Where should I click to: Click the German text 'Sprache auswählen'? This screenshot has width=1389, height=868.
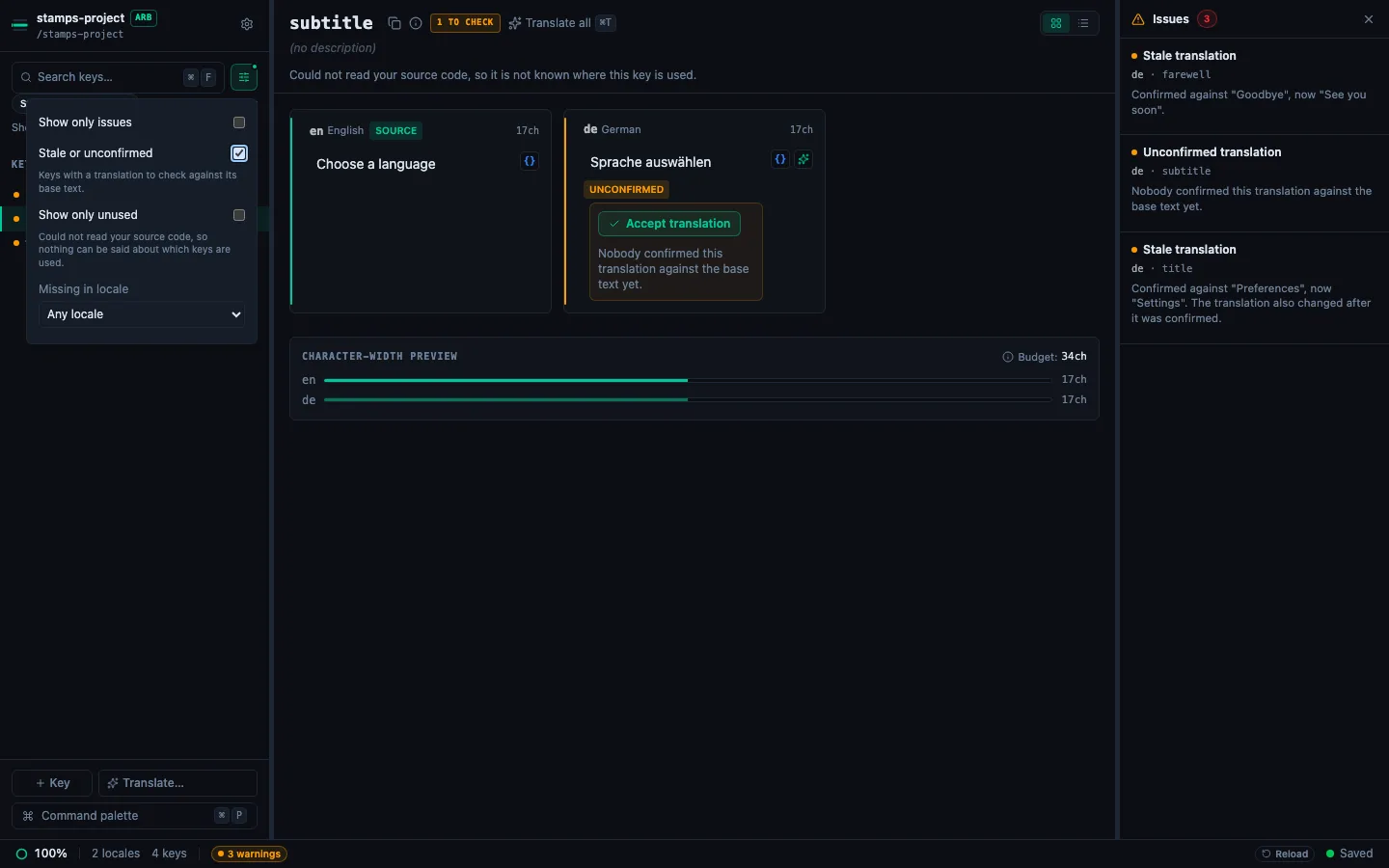(650, 162)
